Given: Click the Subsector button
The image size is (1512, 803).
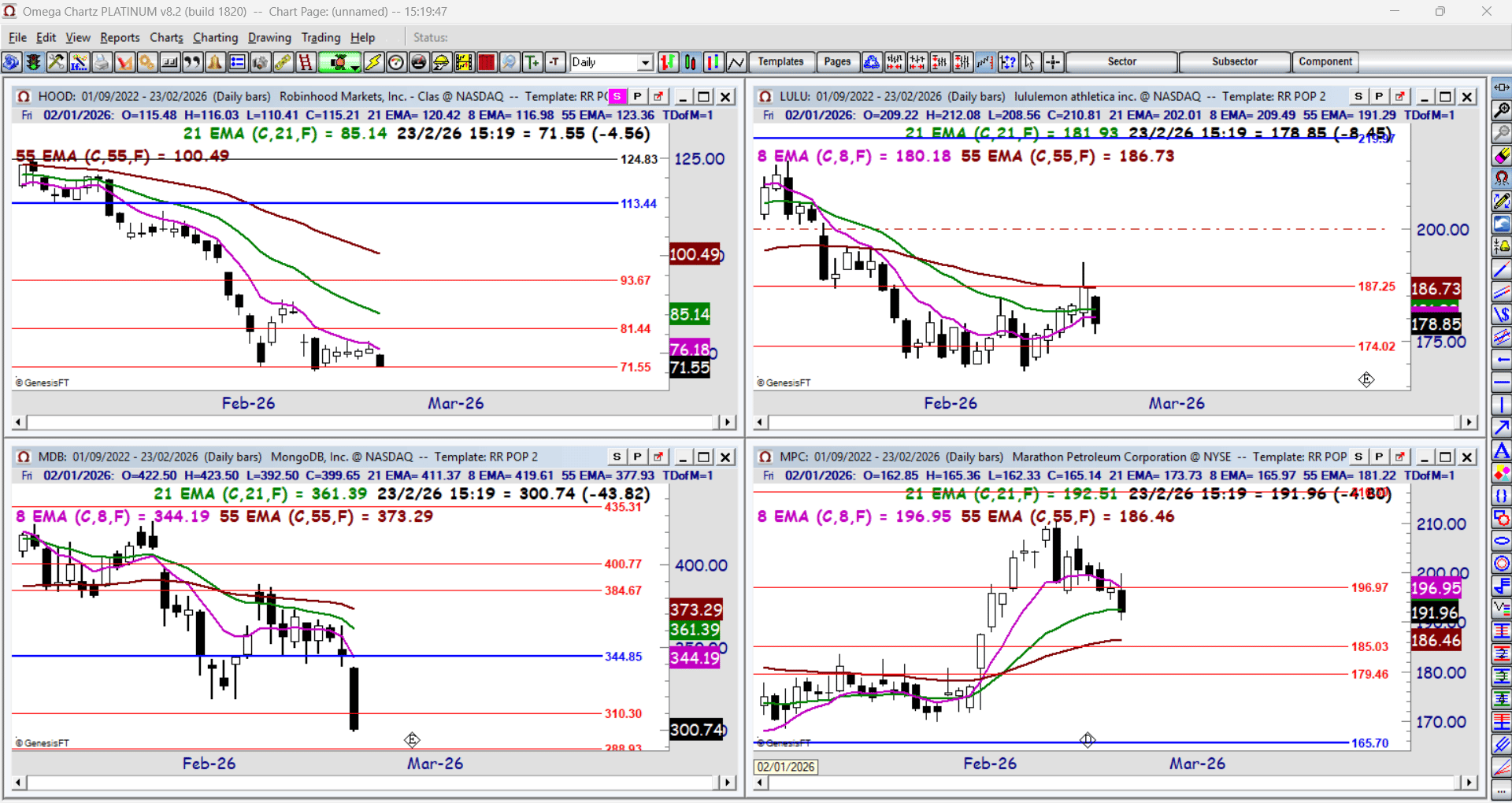Looking at the screenshot, I should [1235, 62].
